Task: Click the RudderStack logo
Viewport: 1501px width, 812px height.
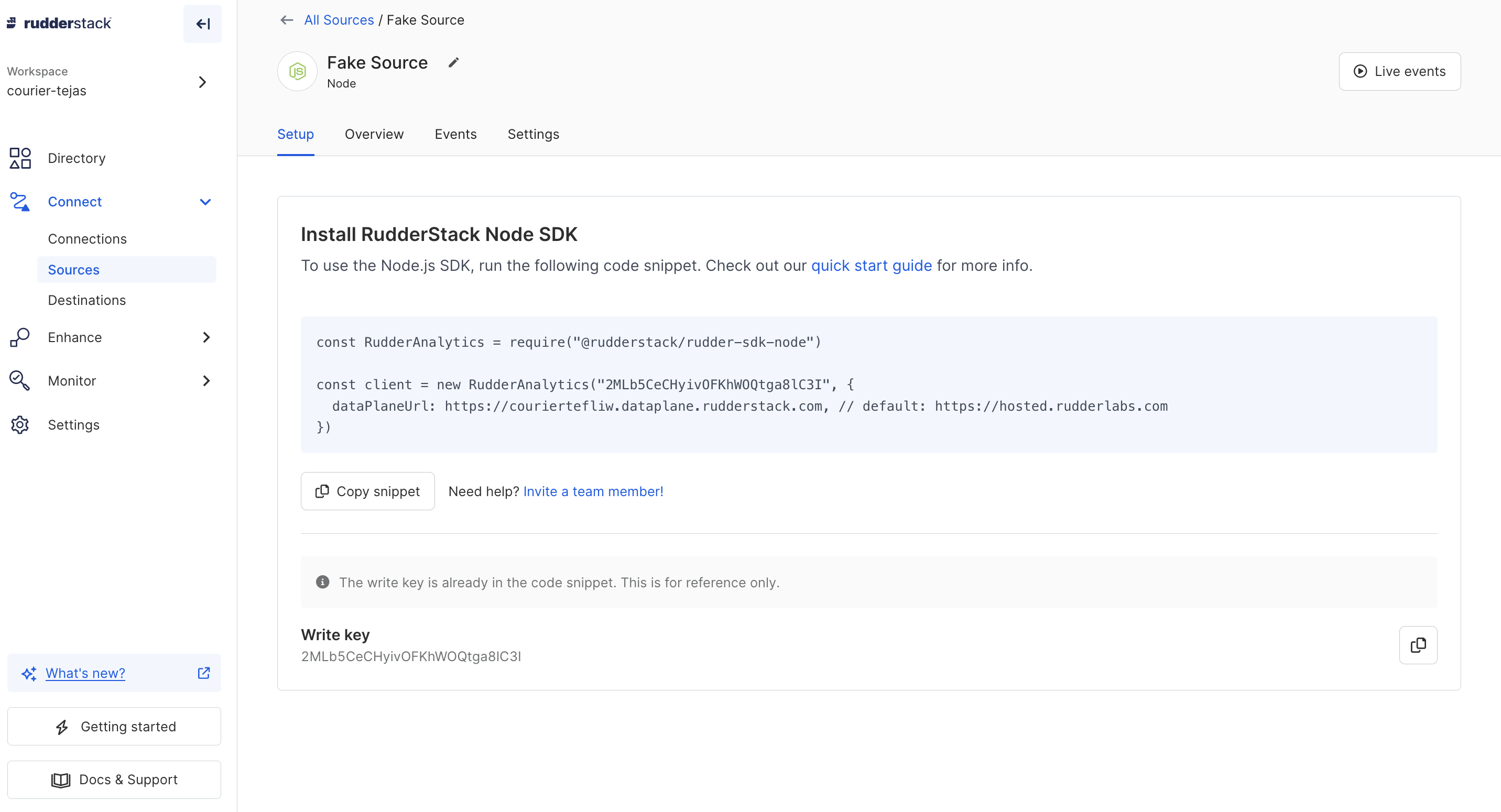Action: 59,23
